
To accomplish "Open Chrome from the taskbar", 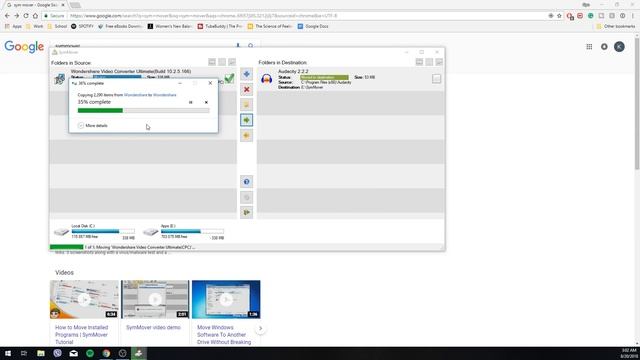I will pos(106,353).
